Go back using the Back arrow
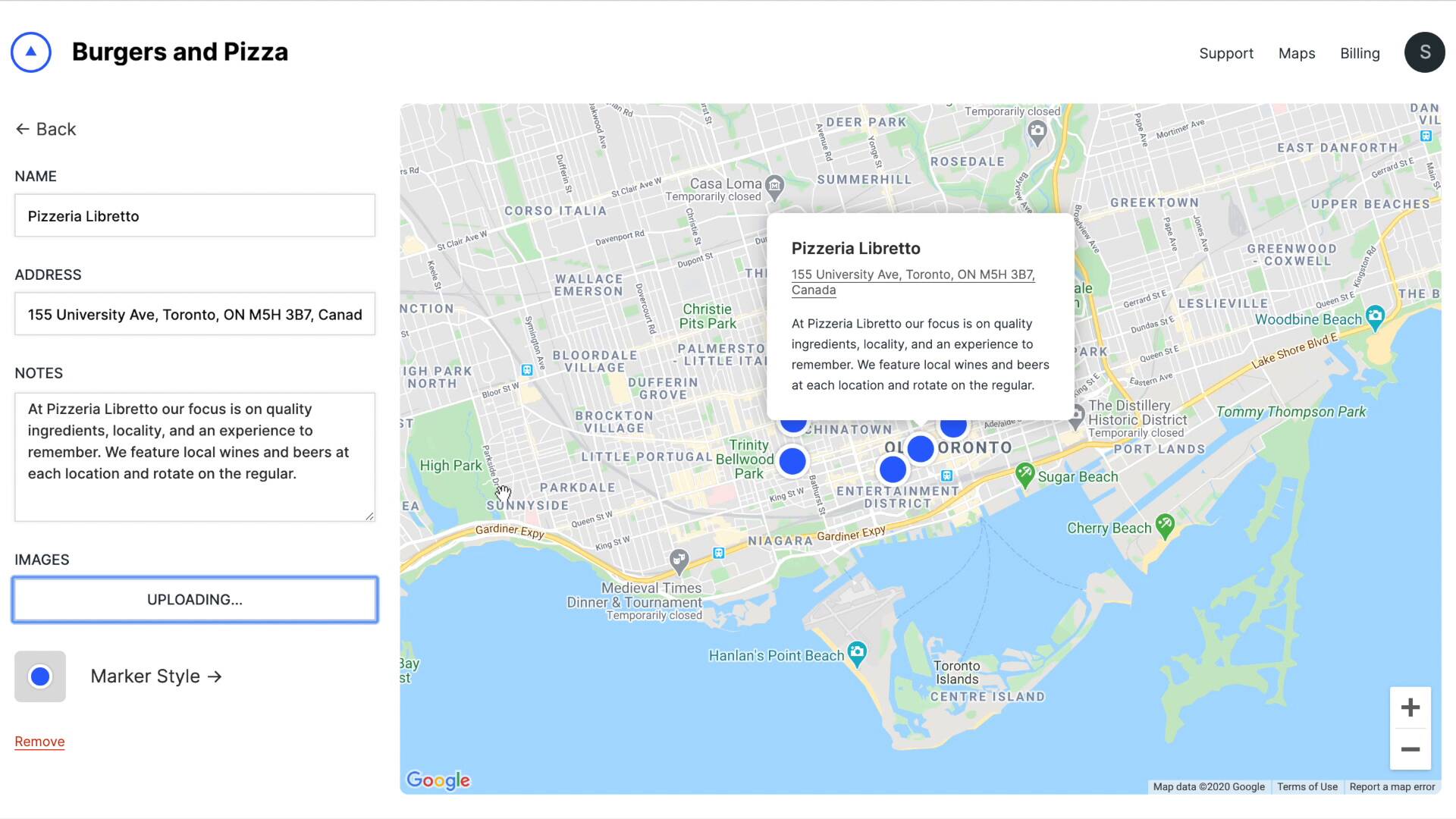The height and width of the screenshot is (819, 1456). tap(45, 129)
